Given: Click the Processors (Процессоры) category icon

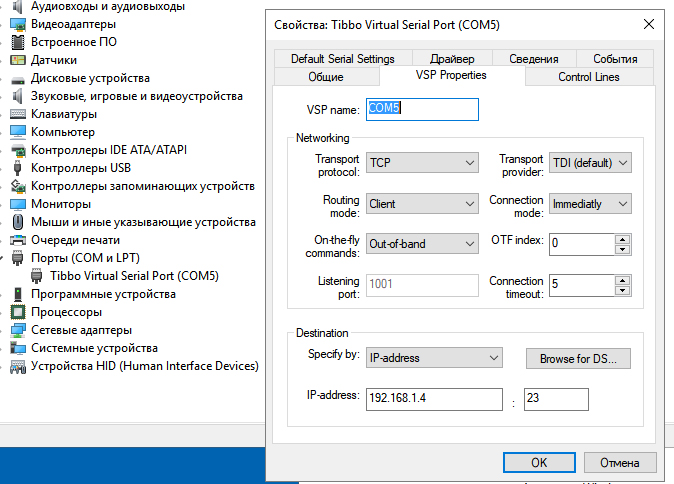Looking at the screenshot, I should [x=18, y=312].
